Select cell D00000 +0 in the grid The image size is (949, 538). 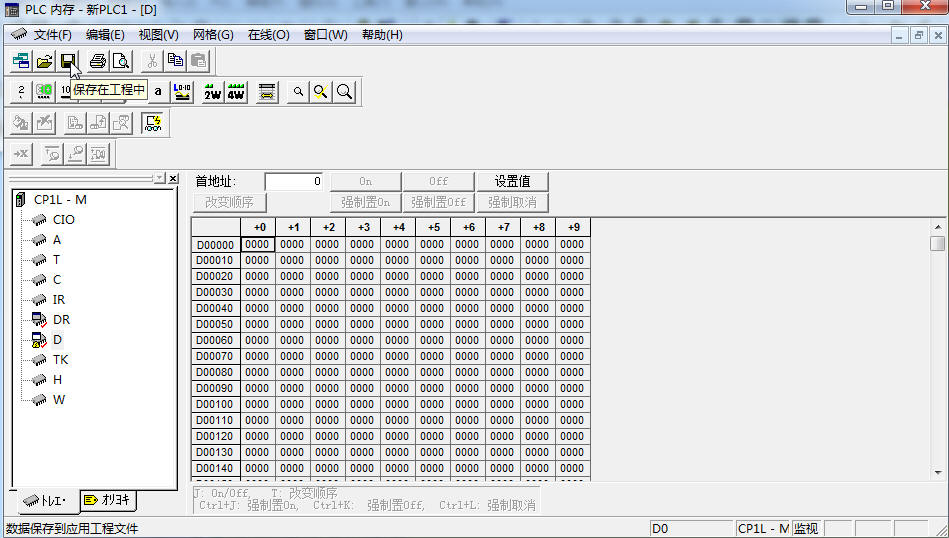[257, 244]
